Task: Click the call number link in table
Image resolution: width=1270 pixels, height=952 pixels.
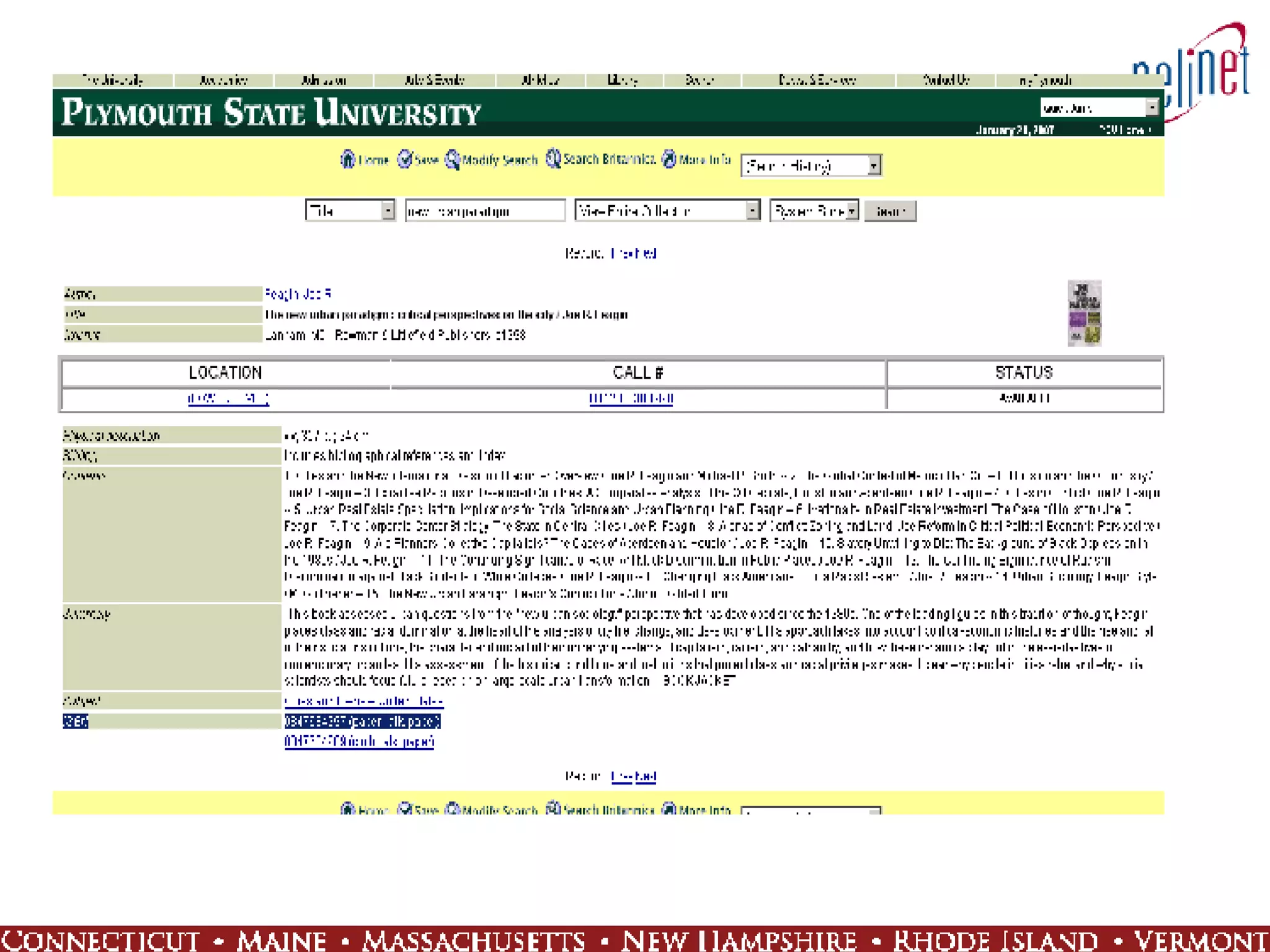Action: (631, 399)
